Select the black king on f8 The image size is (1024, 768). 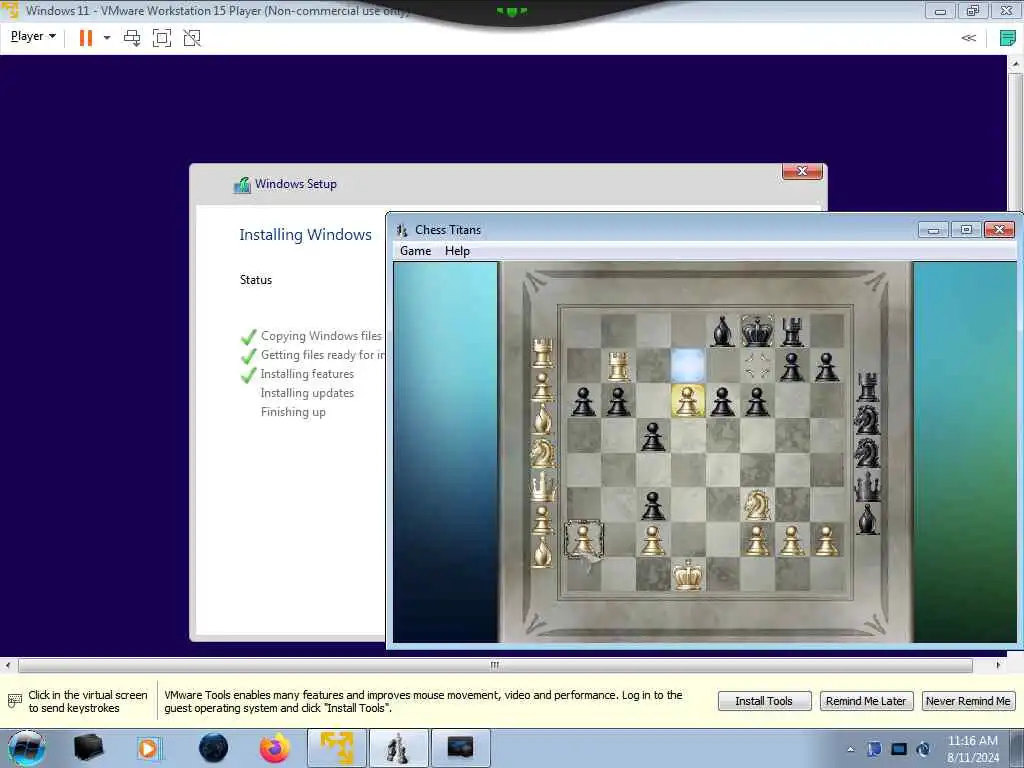[757, 330]
